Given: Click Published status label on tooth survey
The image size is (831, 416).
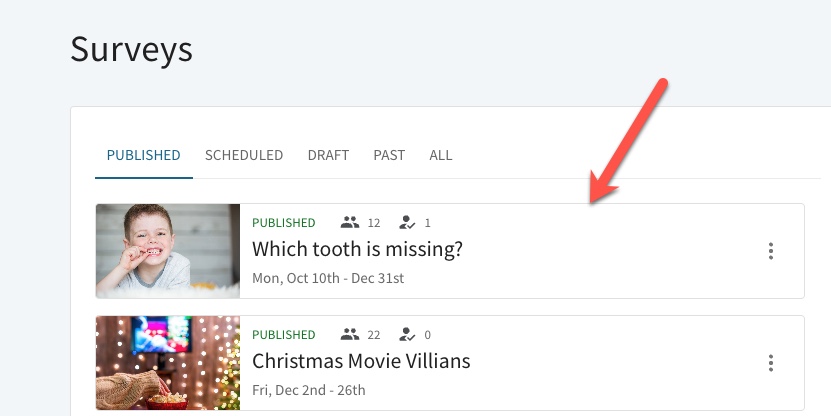Looking at the screenshot, I should point(284,223).
